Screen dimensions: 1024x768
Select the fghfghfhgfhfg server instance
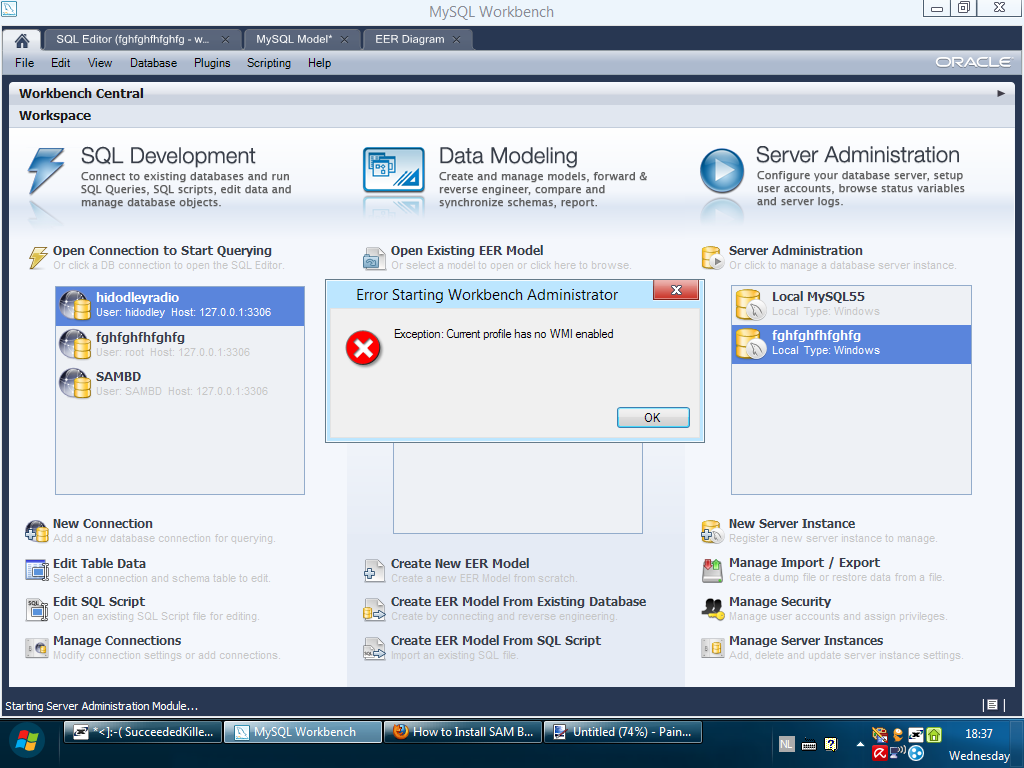(851, 344)
